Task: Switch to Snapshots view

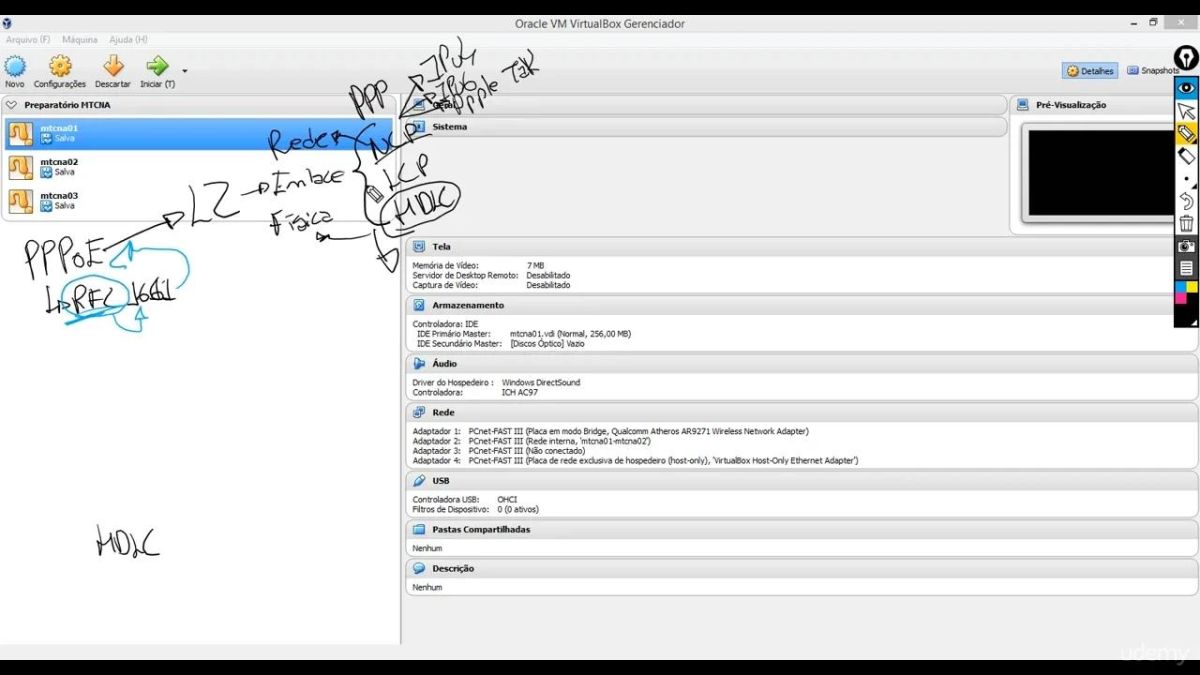Action: (1153, 71)
